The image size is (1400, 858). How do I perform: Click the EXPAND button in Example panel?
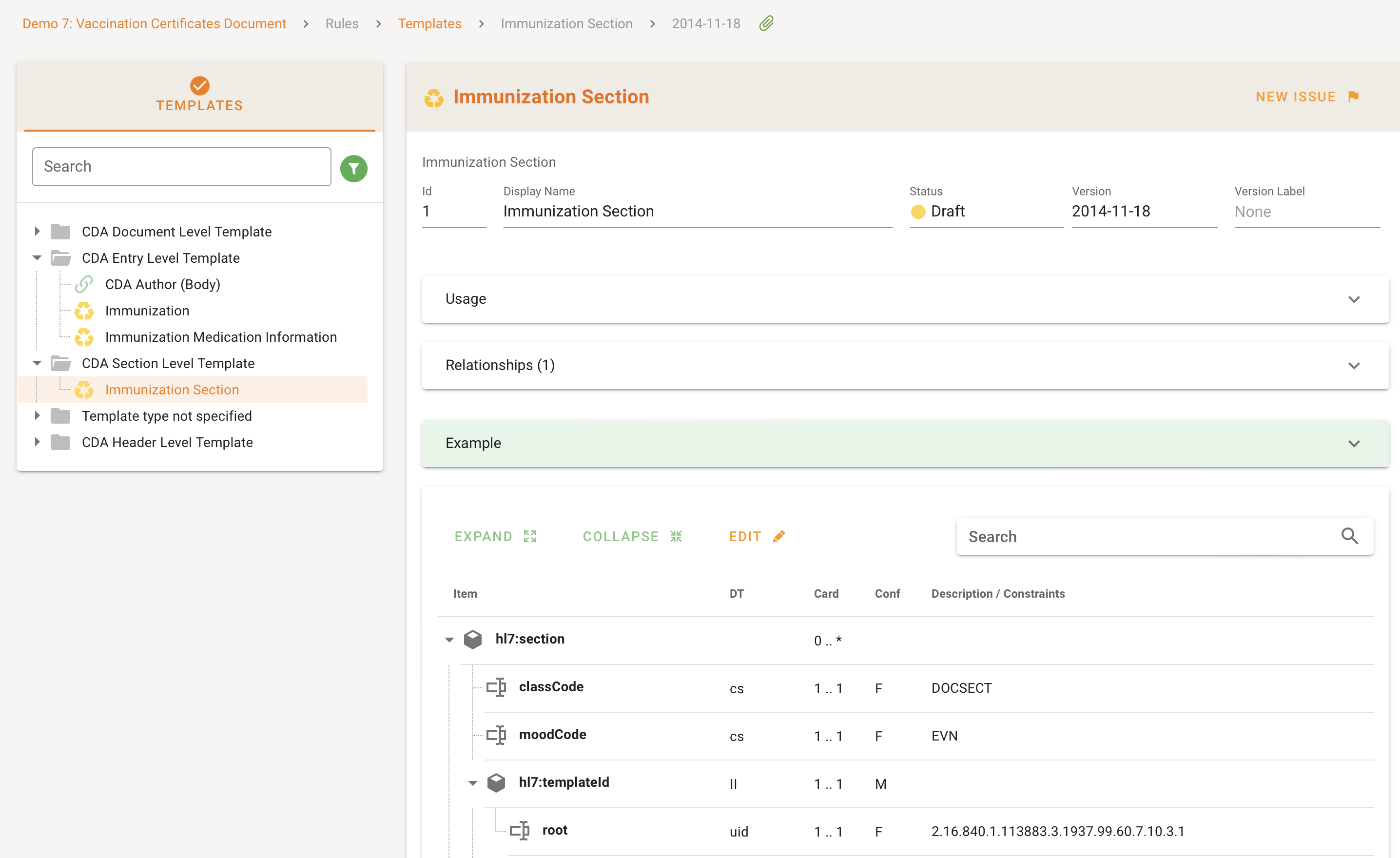[x=483, y=535]
